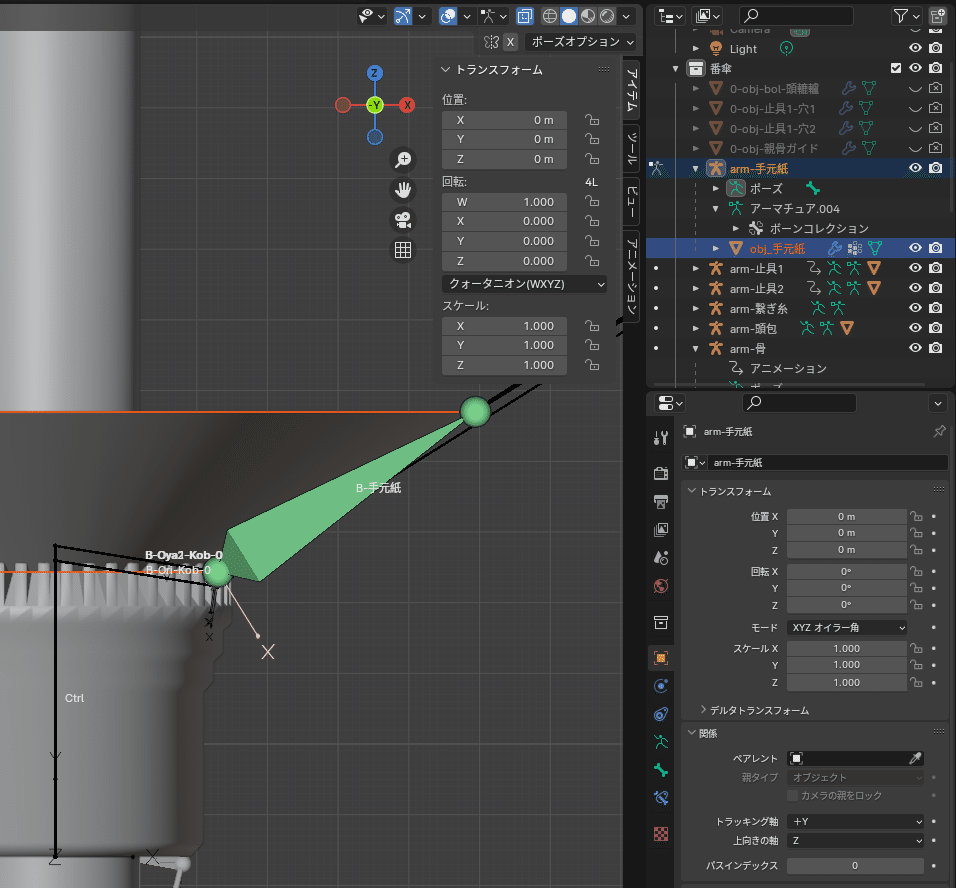Open the Collection properties tab
The width and height of the screenshot is (956, 888).
coord(661,622)
